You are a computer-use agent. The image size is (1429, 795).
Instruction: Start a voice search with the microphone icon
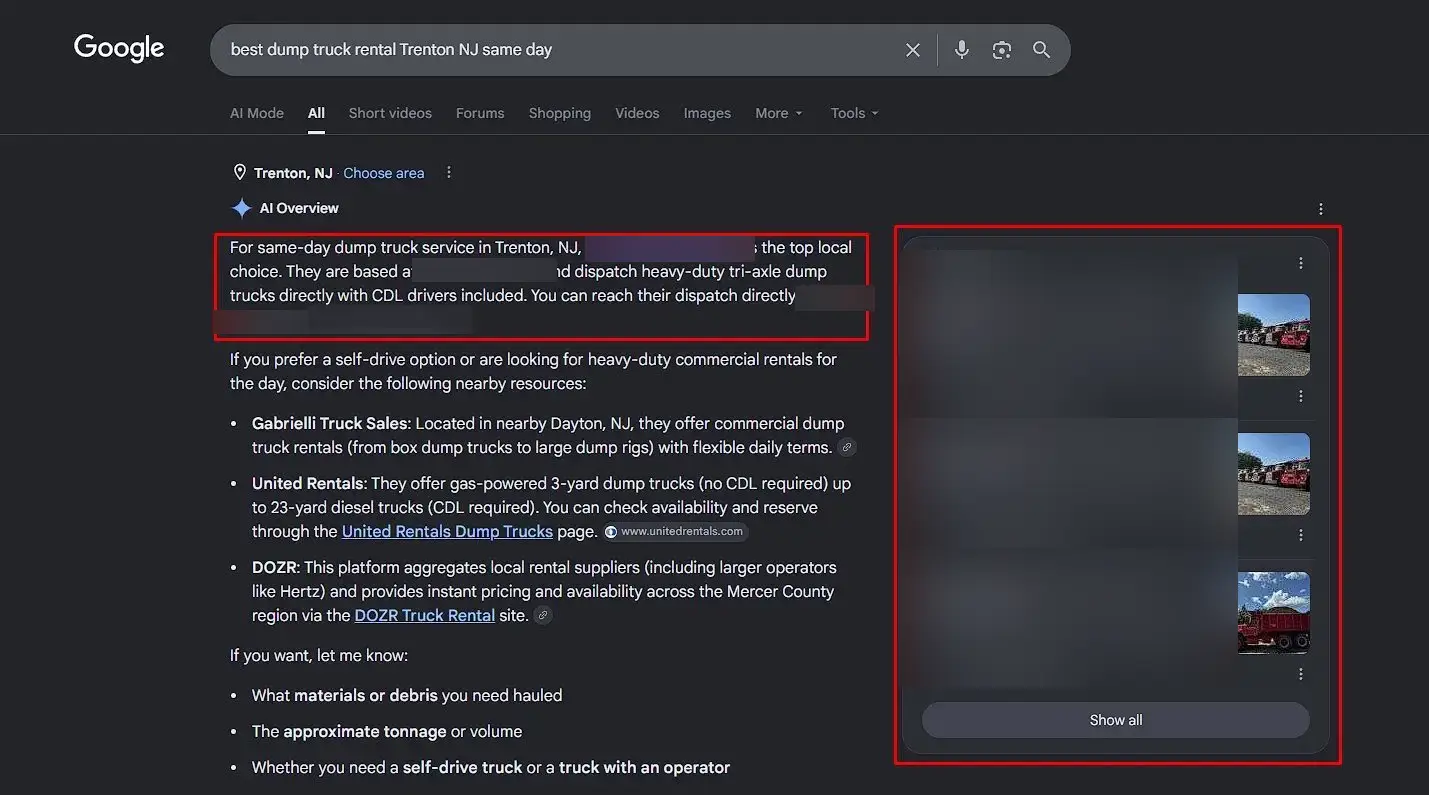[x=962, y=50]
